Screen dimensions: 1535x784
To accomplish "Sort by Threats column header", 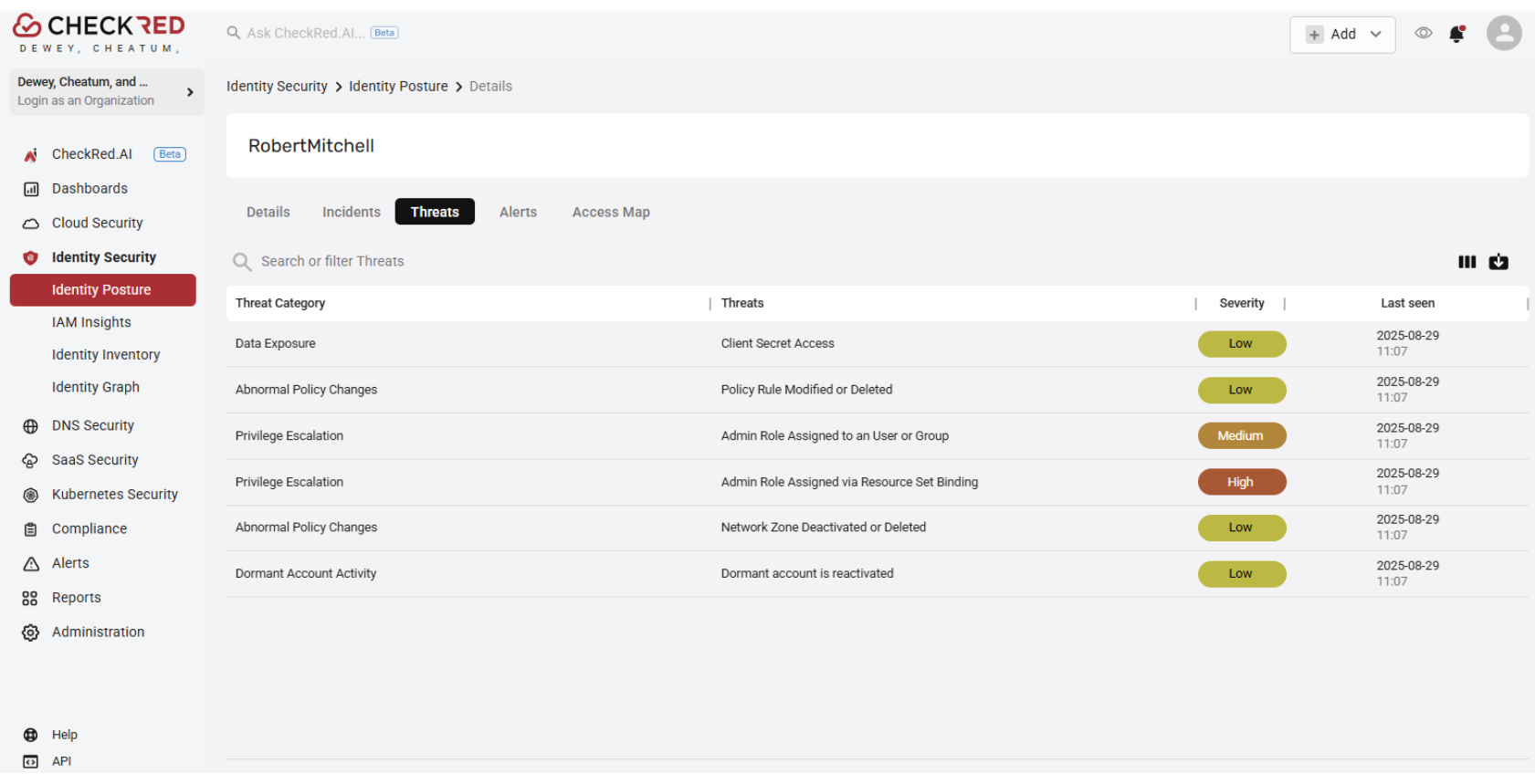I will pyautogui.click(x=742, y=303).
